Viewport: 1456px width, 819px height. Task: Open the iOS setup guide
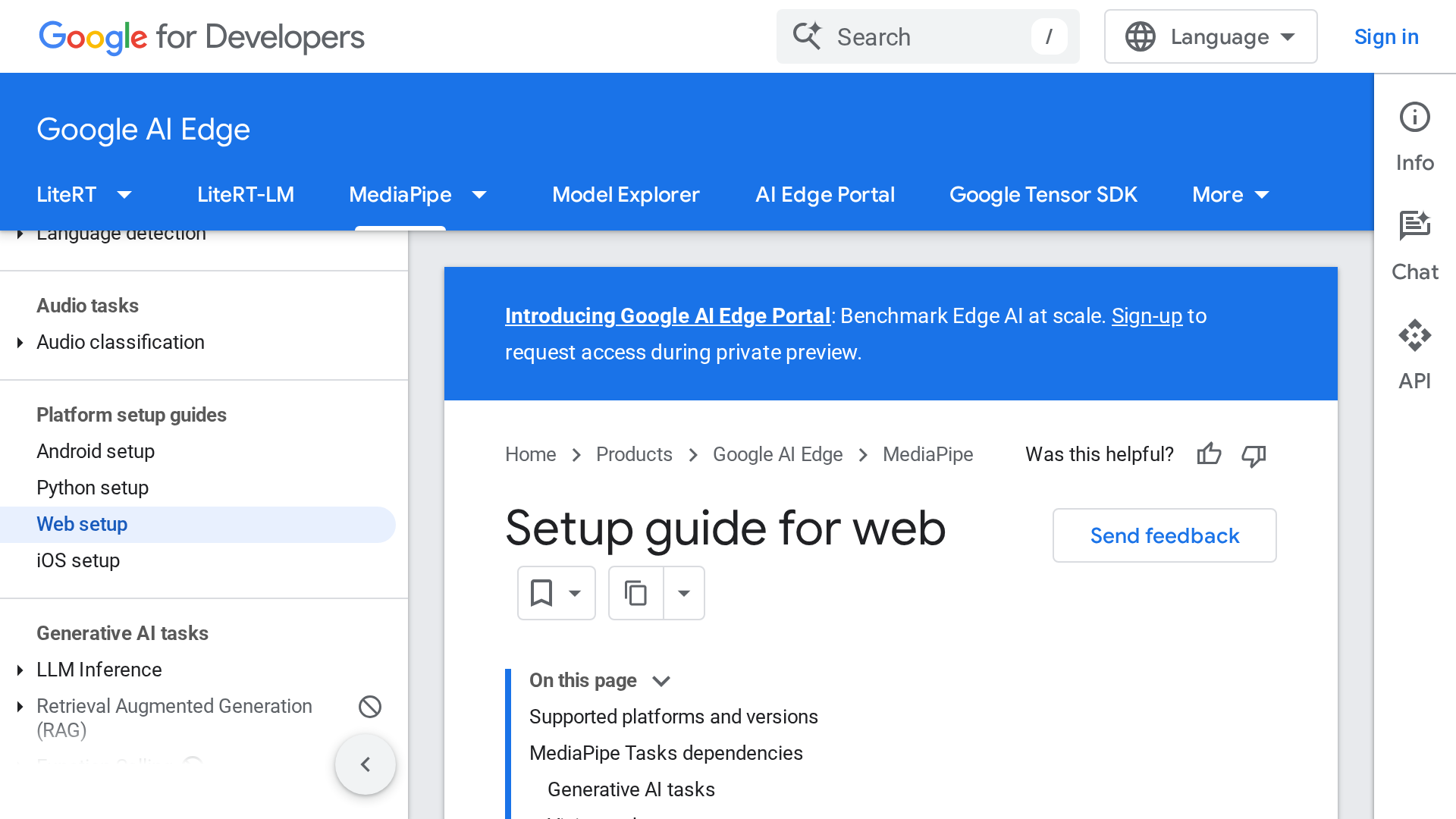[x=78, y=560]
